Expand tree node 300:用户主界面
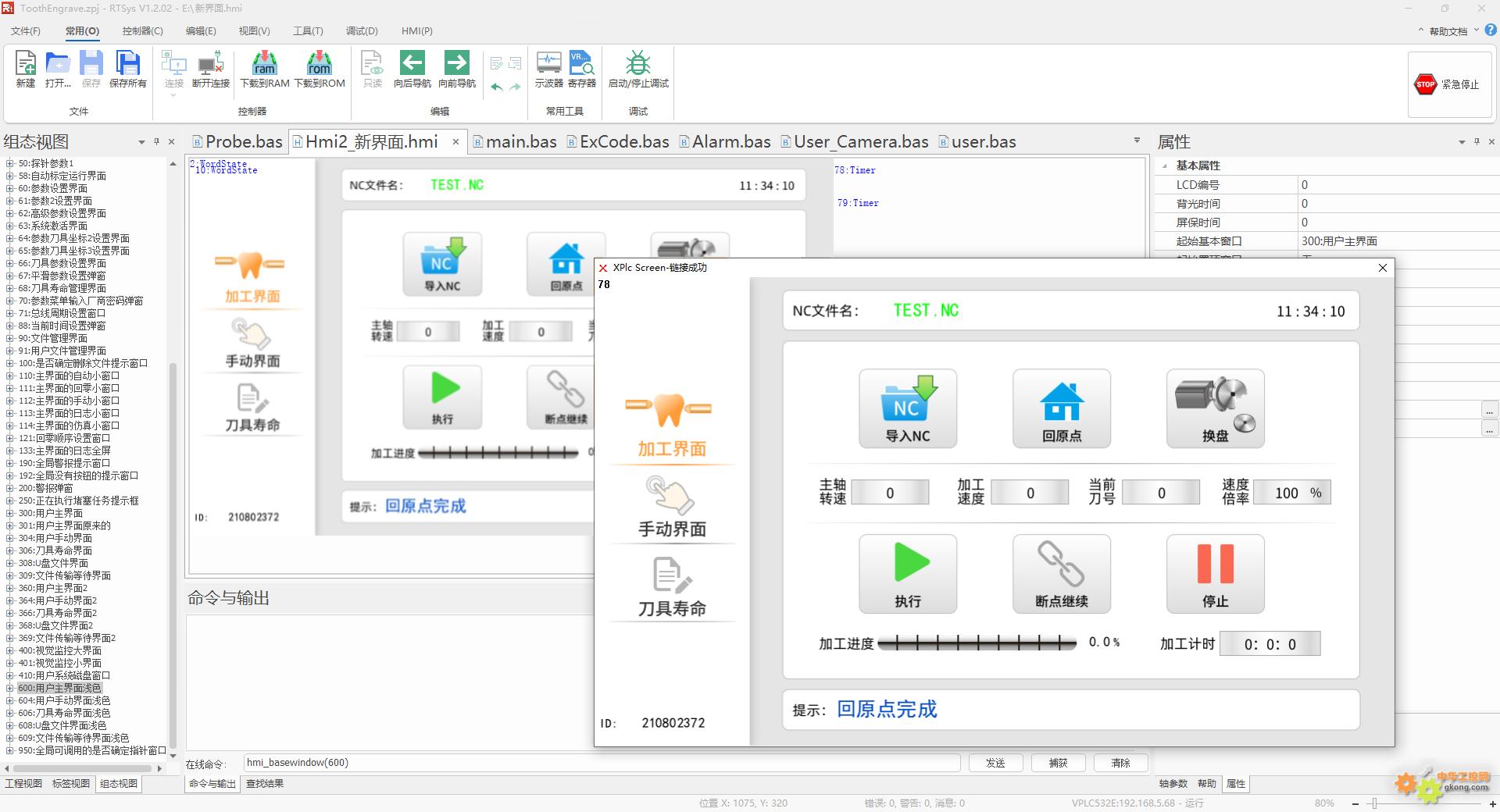The height and width of the screenshot is (812, 1500). [x=10, y=513]
